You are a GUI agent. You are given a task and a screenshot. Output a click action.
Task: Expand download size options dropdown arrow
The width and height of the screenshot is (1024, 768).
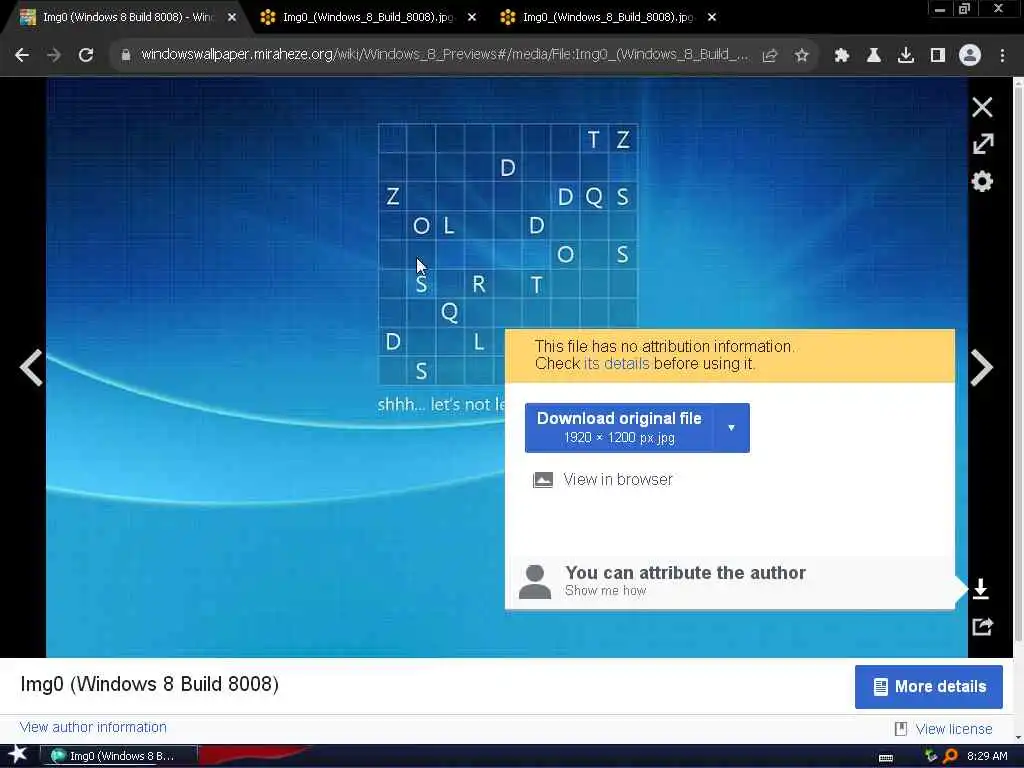point(731,428)
